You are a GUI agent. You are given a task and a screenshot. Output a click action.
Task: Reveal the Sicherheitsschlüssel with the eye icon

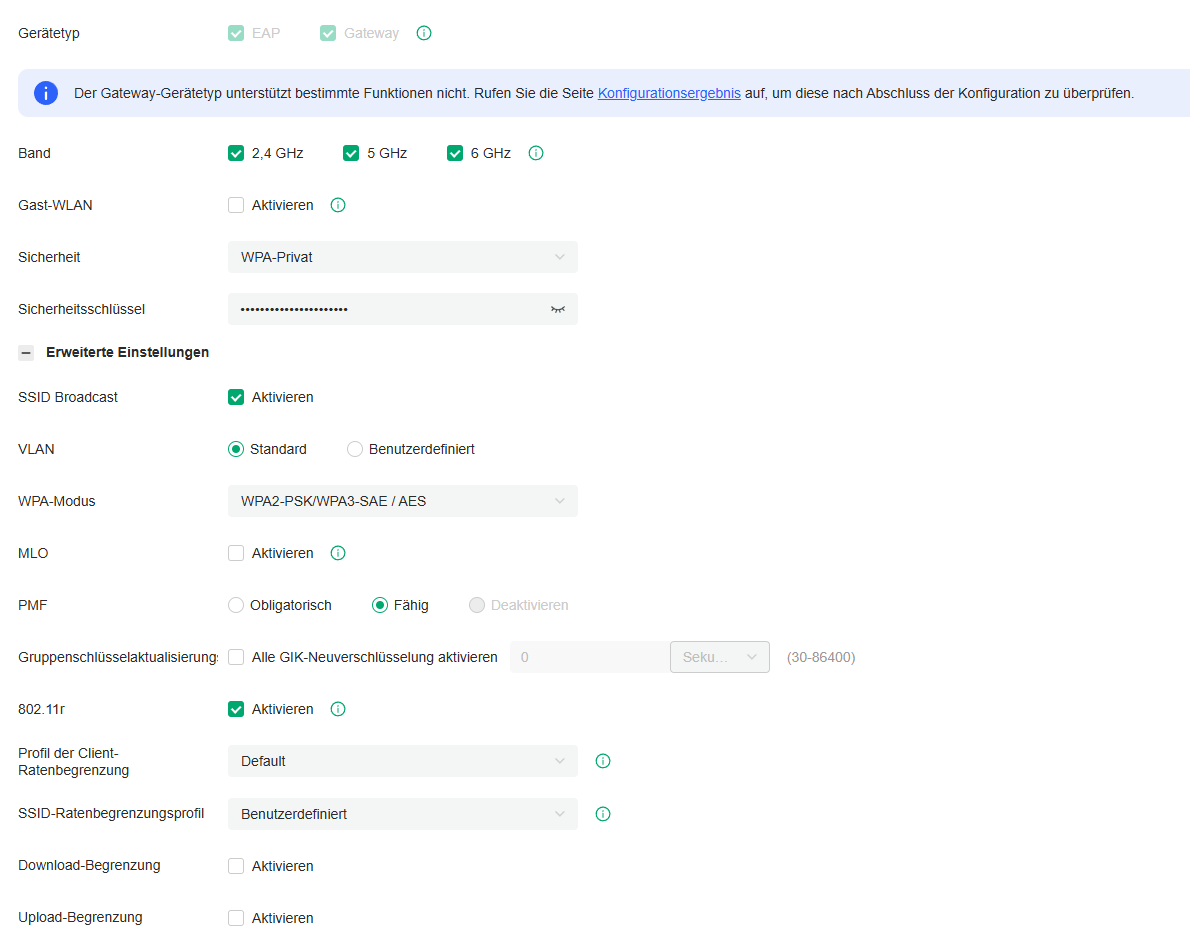tap(557, 309)
